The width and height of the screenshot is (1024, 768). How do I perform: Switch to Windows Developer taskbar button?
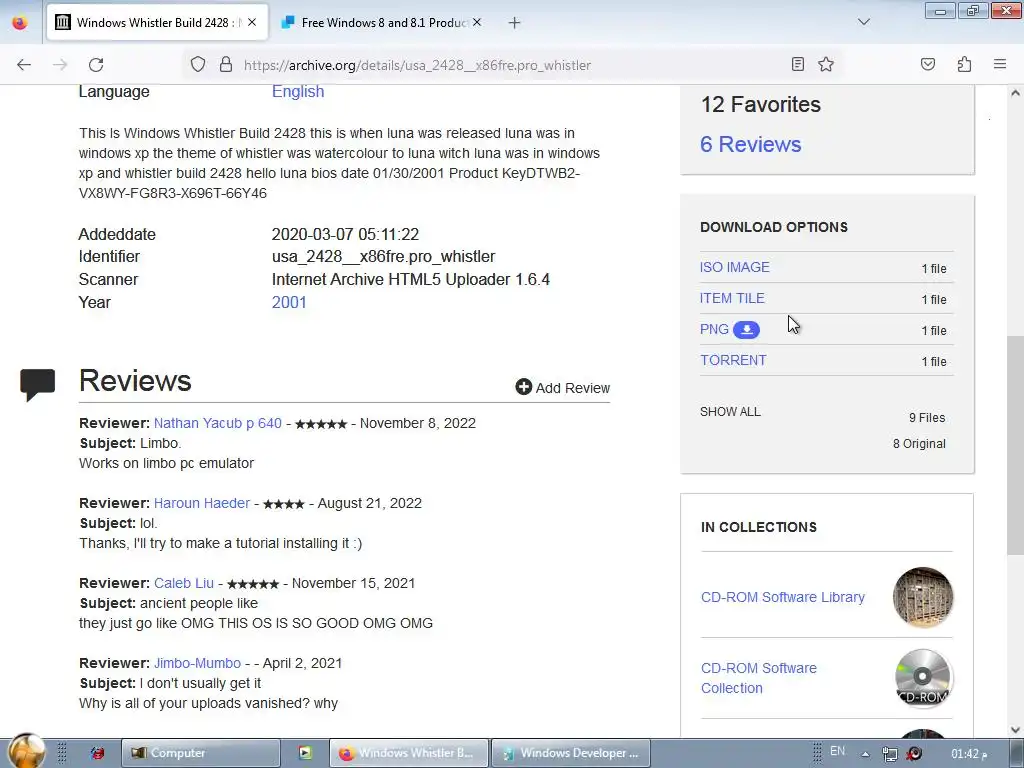pyautogui.click(x=571, y=753)
